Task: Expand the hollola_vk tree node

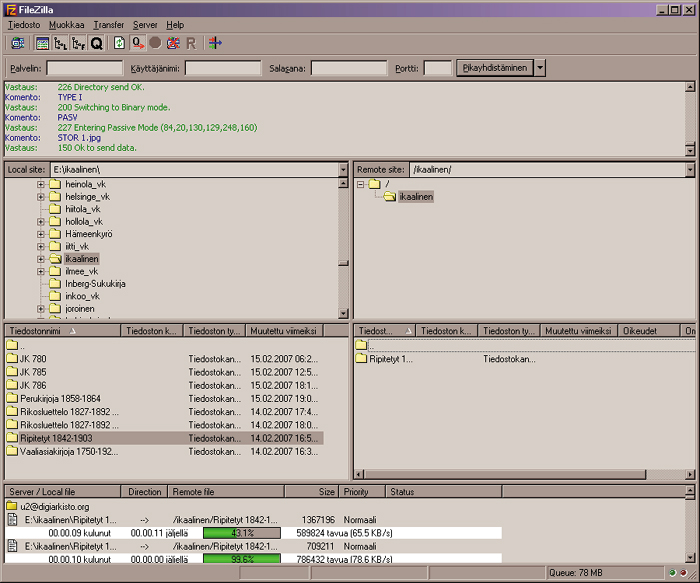Action: 41,222
